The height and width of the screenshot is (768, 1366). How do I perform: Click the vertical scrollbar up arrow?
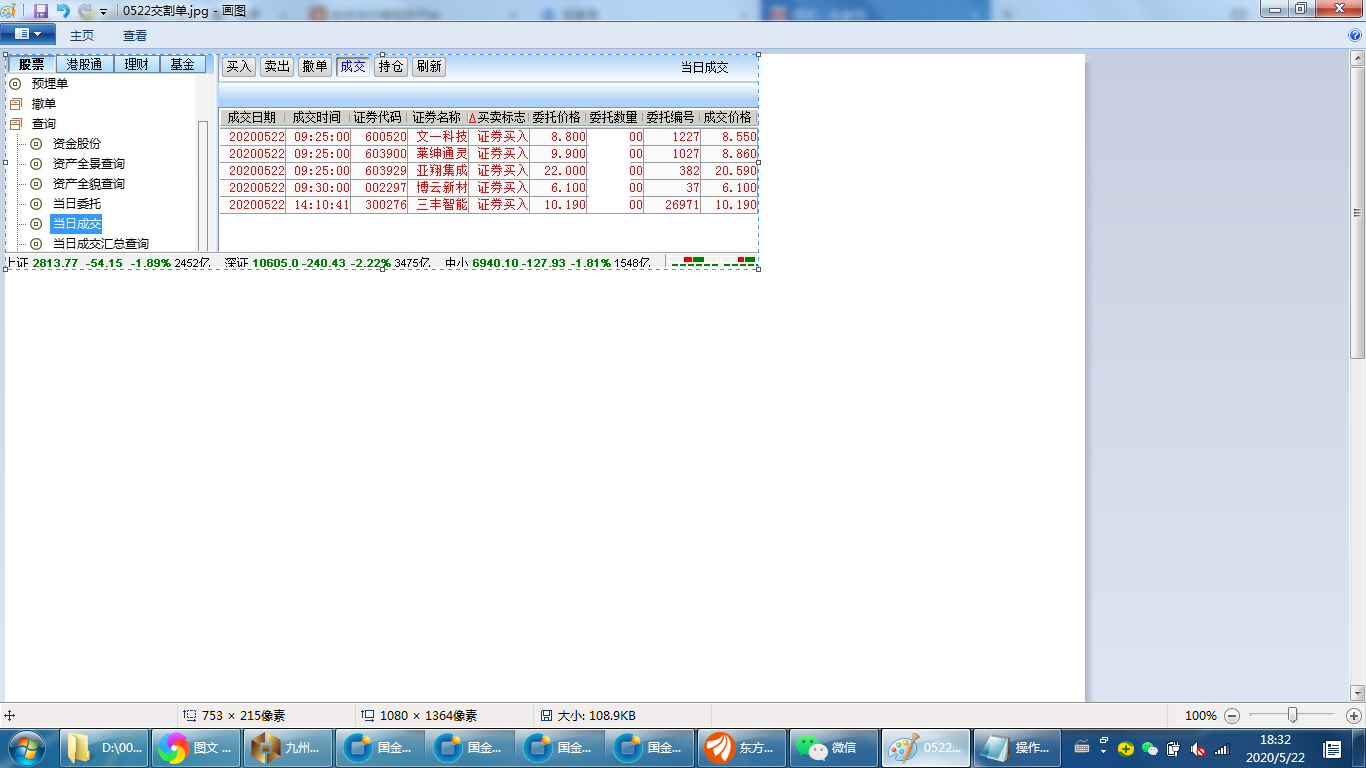pyautogui.click(x=1357, y=60)
